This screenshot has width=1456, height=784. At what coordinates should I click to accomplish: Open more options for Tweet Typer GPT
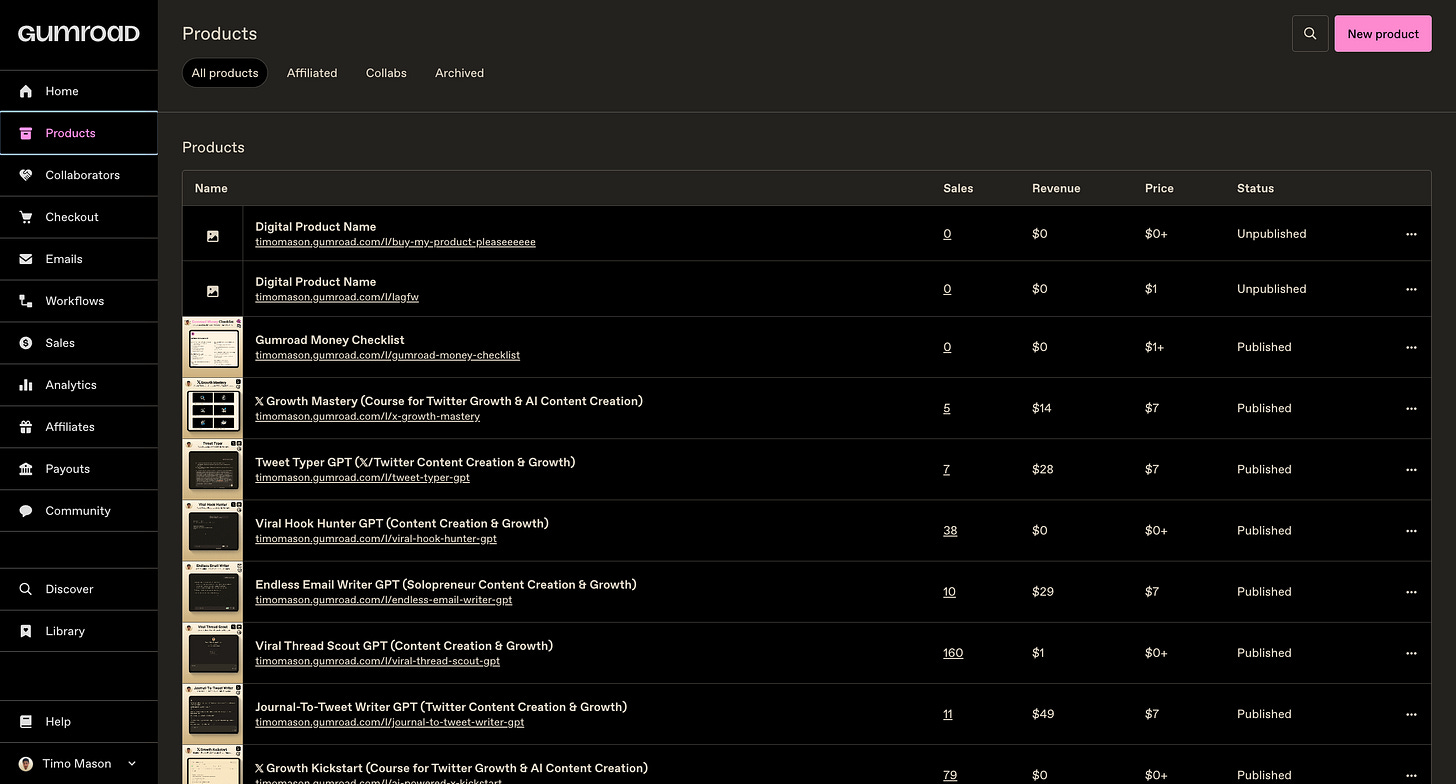click(1411, 469)
